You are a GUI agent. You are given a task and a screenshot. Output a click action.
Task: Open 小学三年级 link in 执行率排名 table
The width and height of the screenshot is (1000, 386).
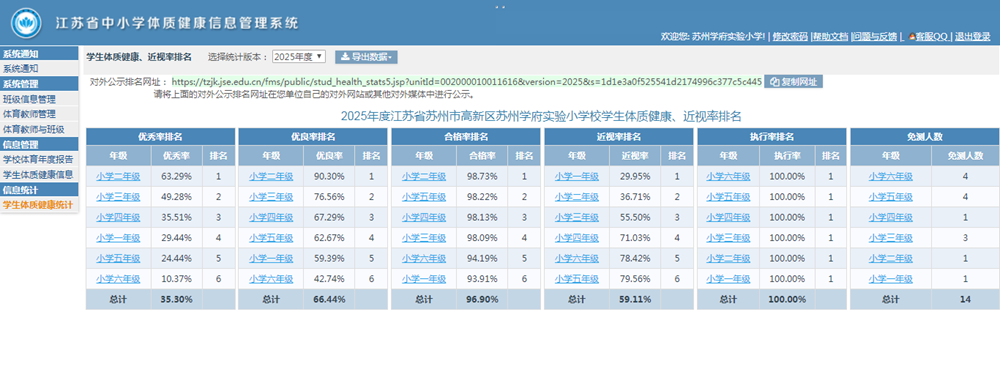tap(729, 238)
